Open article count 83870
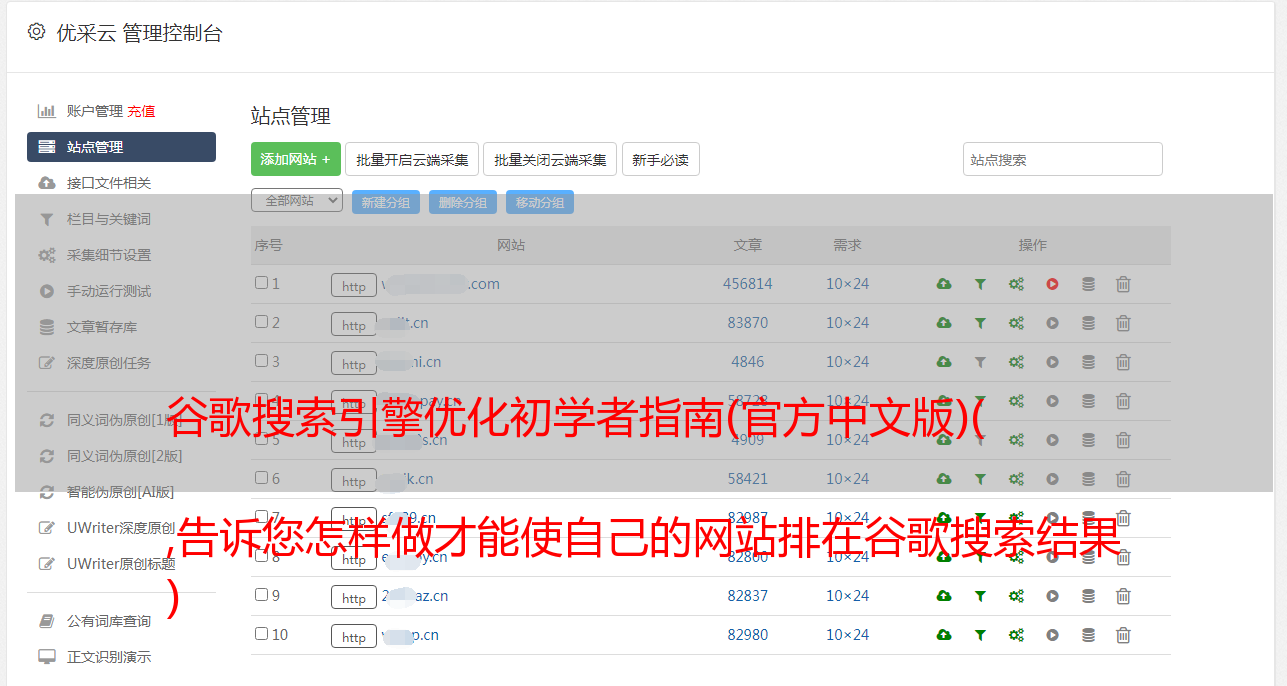This screenshot has height=686, width=1287. pos(748,323)
